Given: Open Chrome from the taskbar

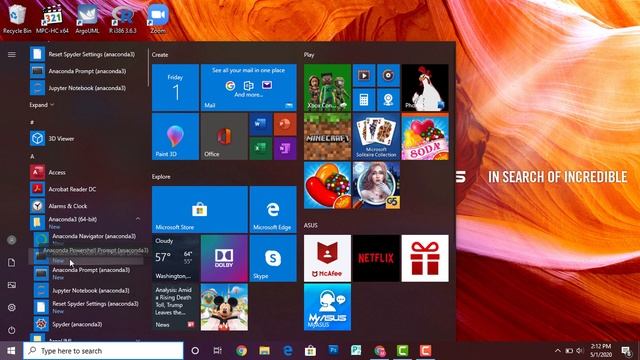Looking at the screenshot, I should (241, 351).
